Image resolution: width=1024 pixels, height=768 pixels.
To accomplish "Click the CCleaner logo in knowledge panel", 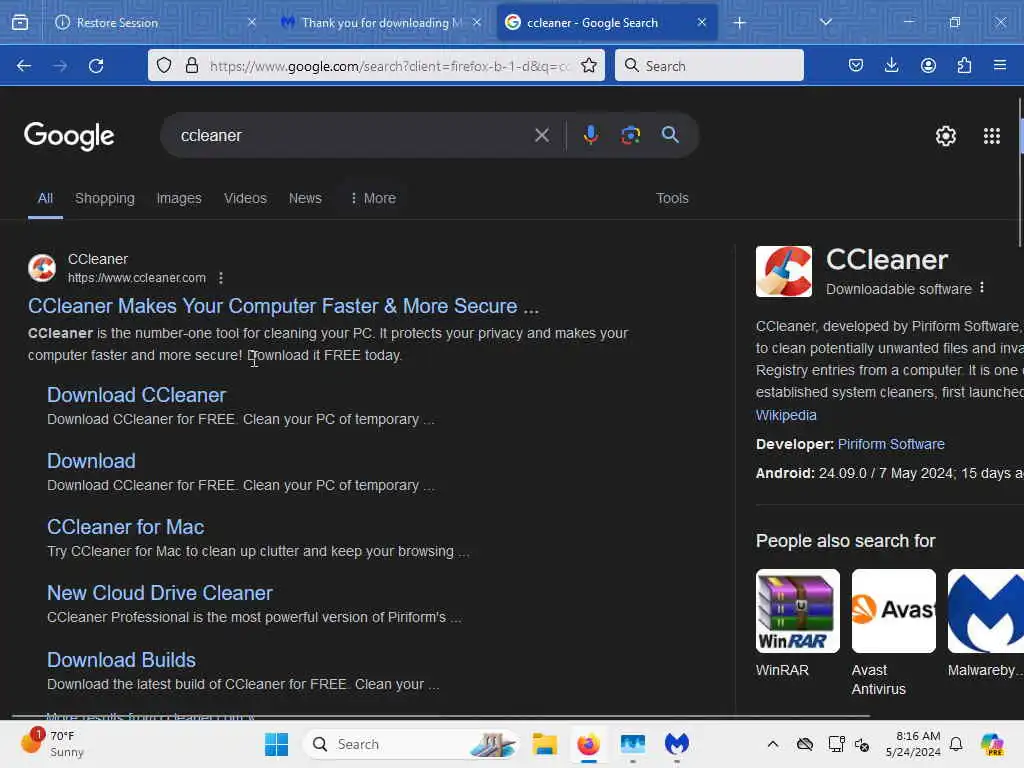I will 784,272.
